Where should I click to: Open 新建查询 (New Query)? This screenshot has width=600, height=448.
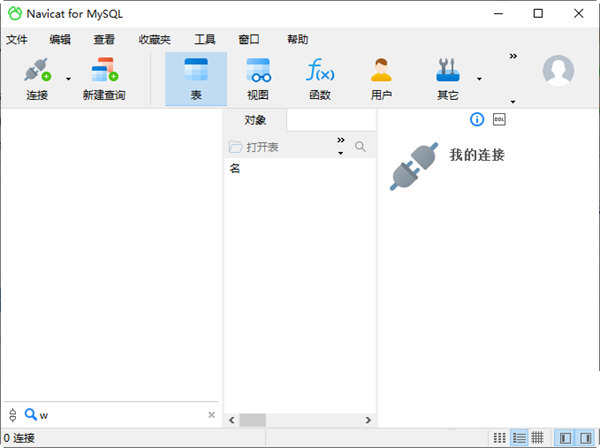104,76
